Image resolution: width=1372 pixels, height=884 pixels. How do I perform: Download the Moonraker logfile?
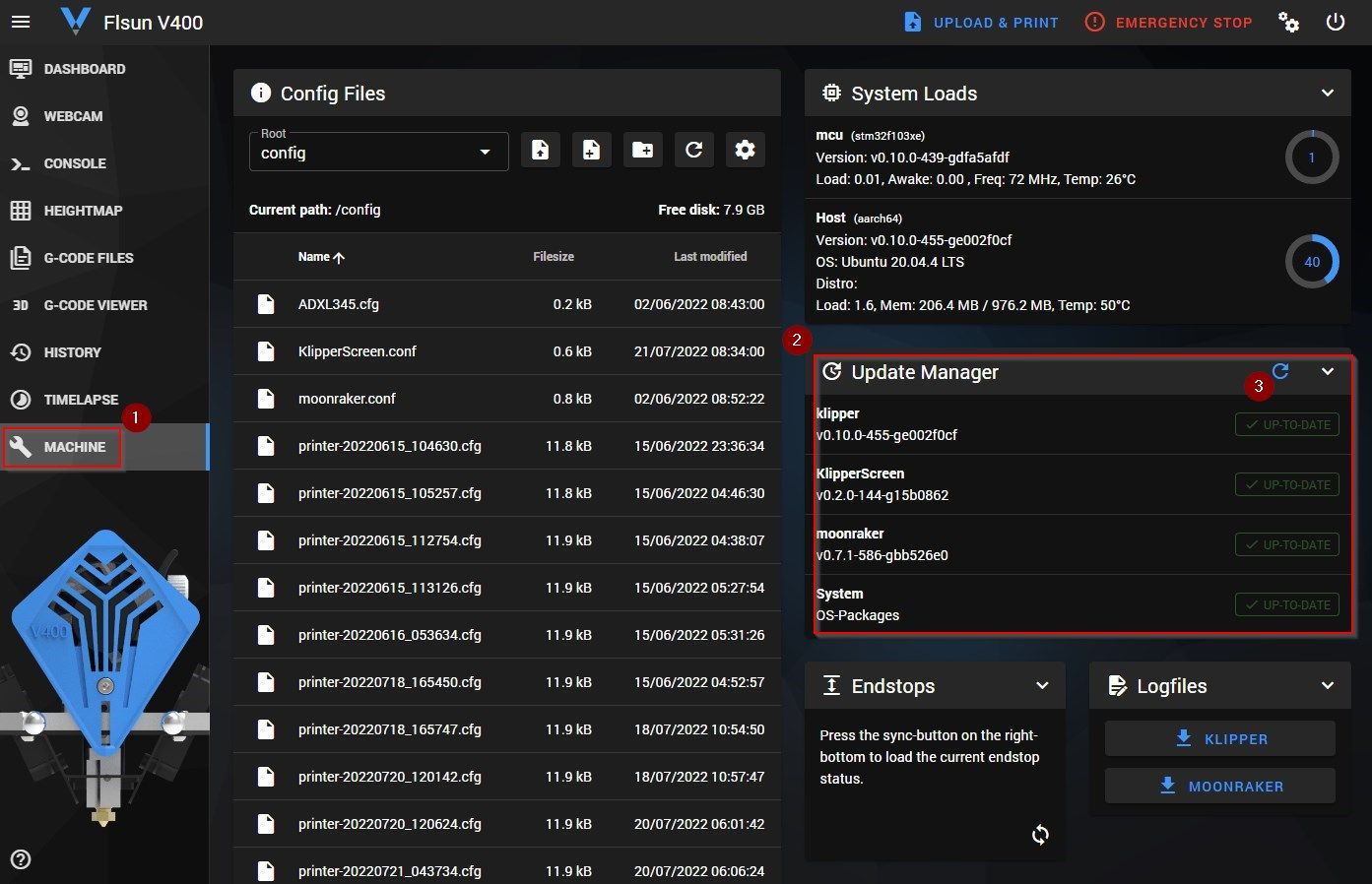[1220, 786]
